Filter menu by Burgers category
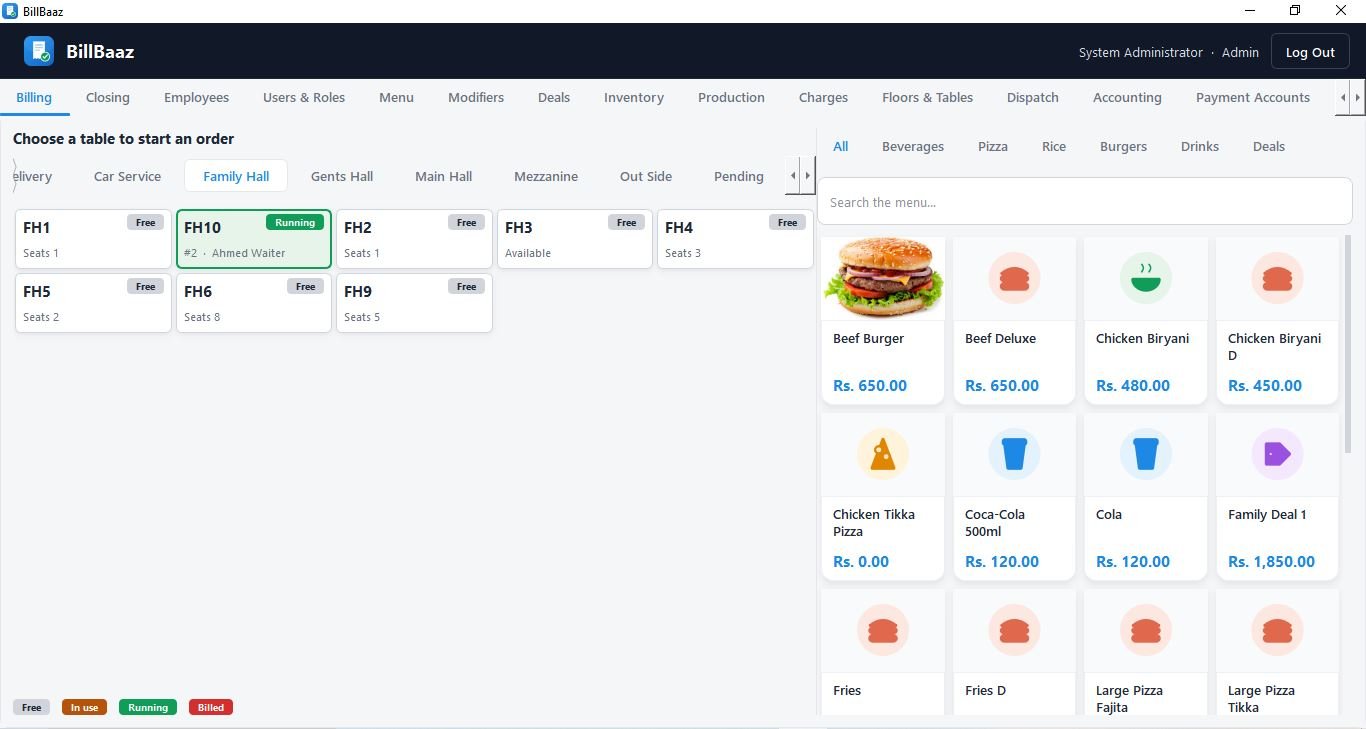The height and width of the screenshot is (729, 1366). click(1124, 146)
